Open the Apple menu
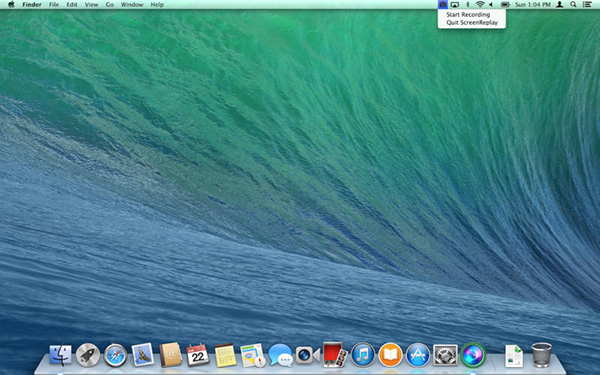Viewport: 600px width, 375px height. 11,5
